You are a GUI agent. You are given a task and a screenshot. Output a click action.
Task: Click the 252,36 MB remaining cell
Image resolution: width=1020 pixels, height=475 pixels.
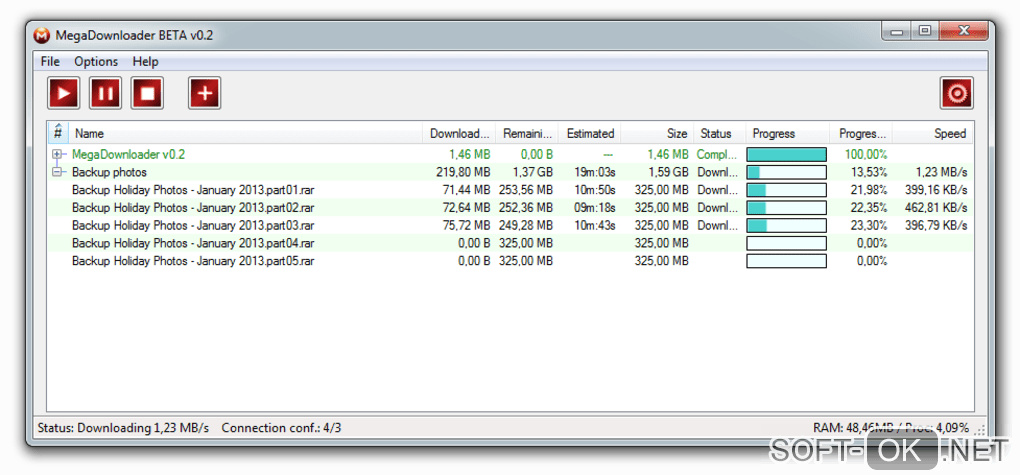tap(526, 208)
